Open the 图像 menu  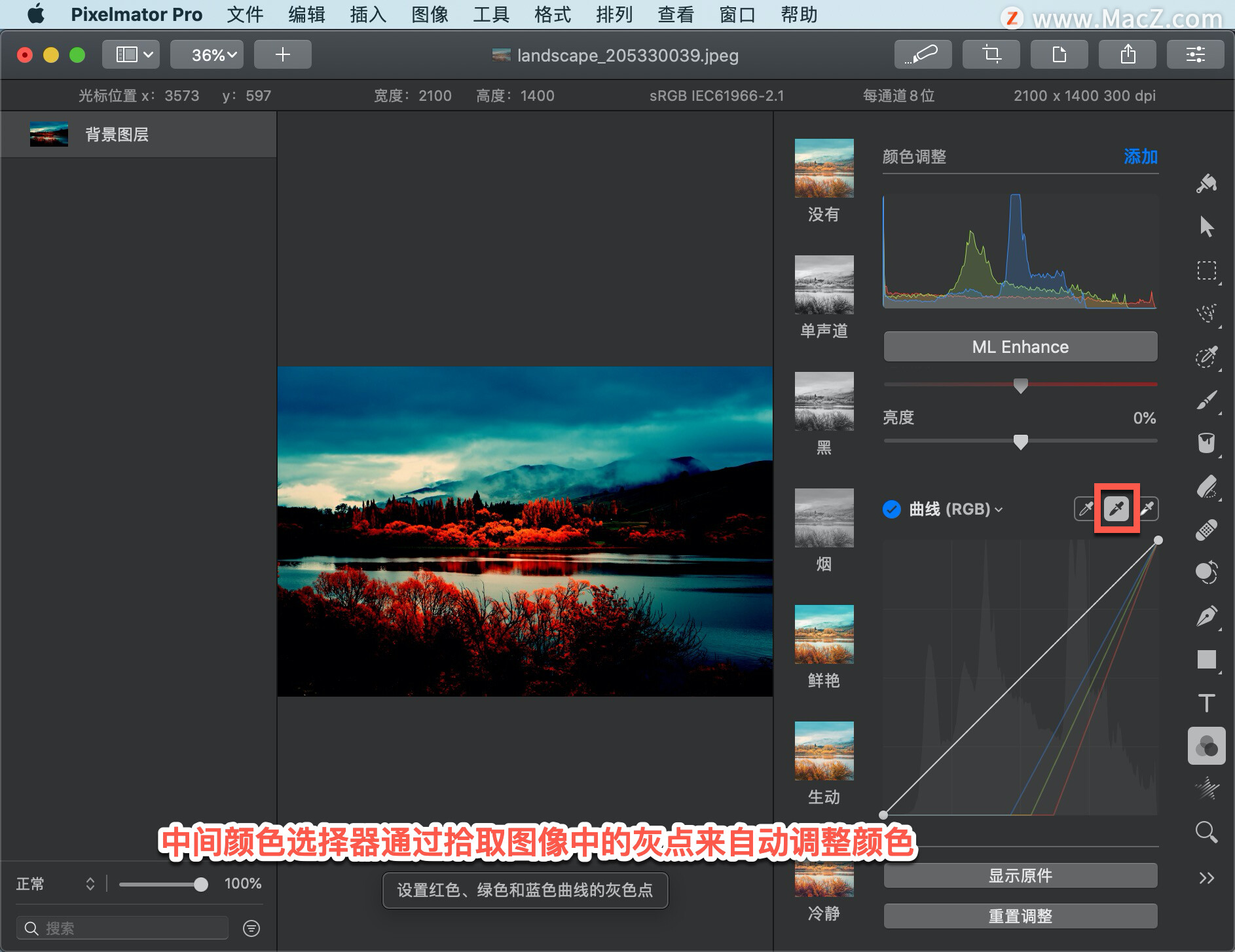tap(430, 14)
